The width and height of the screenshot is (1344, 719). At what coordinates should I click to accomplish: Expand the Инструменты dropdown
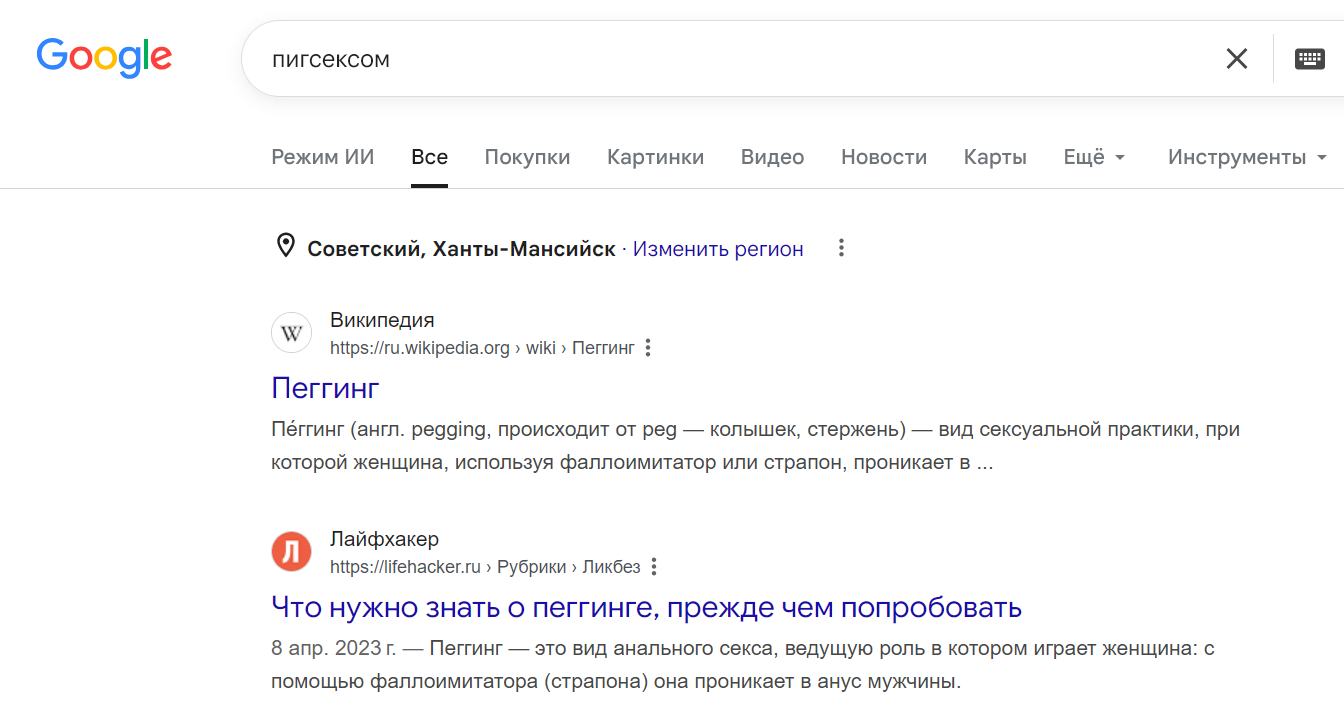1247,157
